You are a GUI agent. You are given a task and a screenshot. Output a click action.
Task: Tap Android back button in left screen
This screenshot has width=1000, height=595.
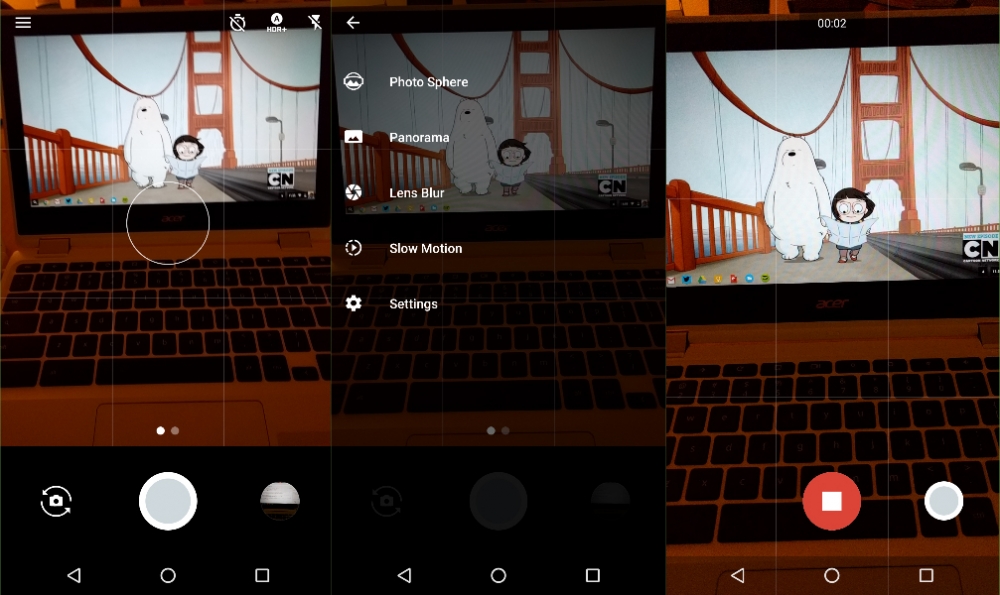[74, 575]
